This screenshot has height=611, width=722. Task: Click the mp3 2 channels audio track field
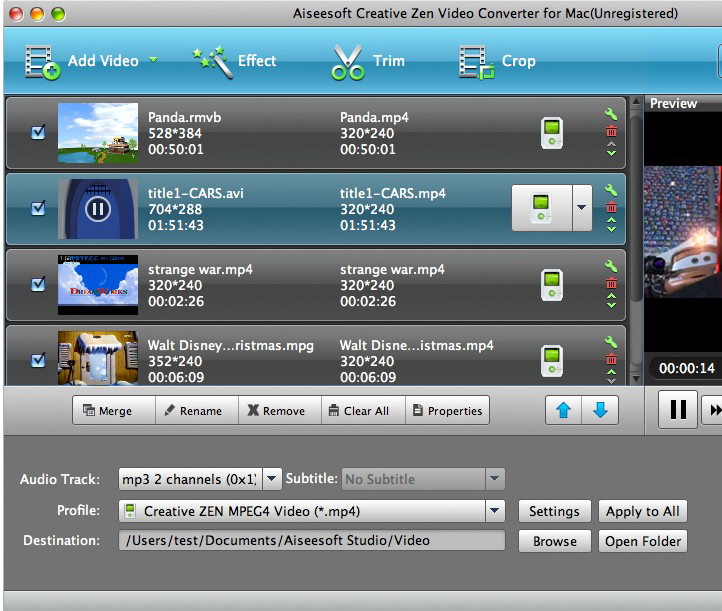[x=190, y=479]
